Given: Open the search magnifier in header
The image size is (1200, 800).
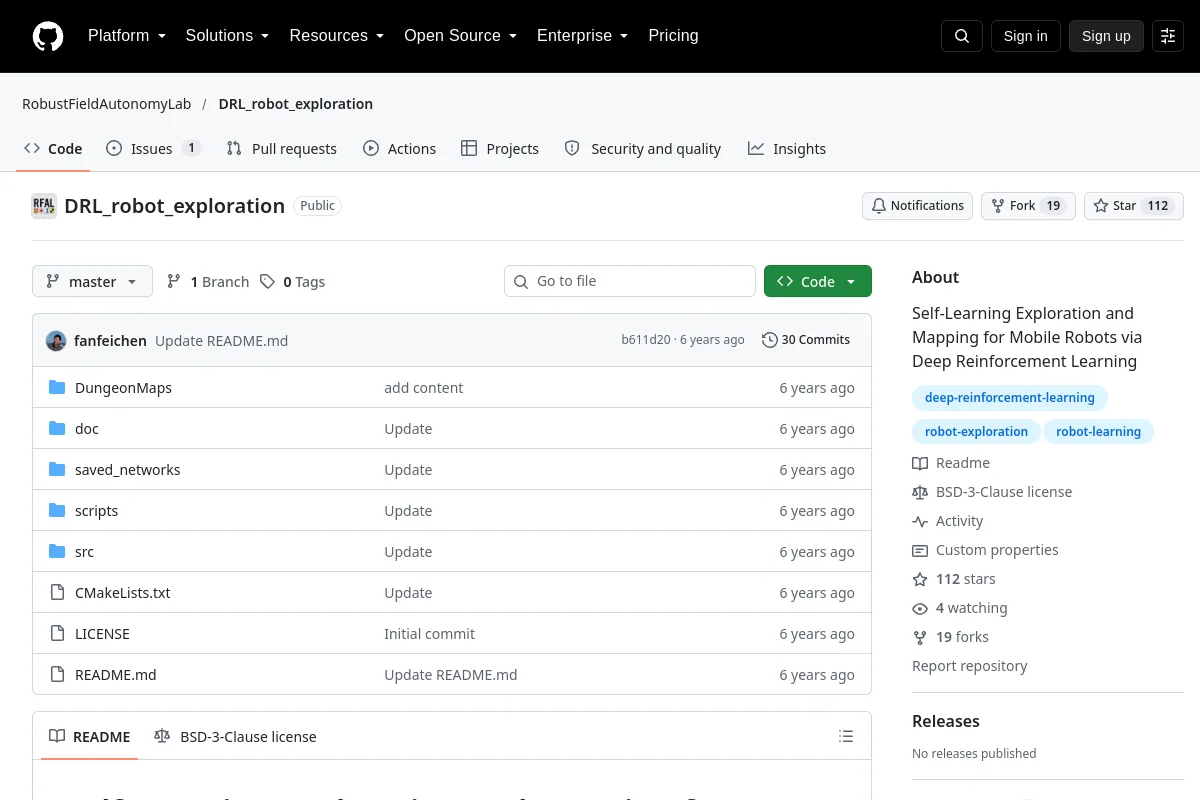Looking at the screenshot, I should coord(962,36).
